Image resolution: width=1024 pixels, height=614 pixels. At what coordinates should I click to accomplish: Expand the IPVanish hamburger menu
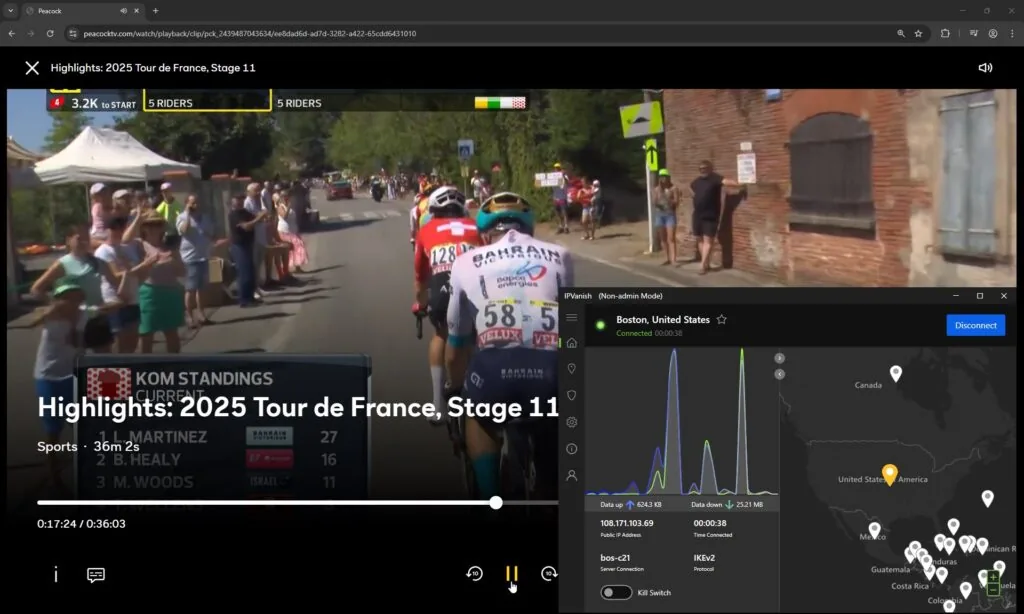[x=571, y=317]
